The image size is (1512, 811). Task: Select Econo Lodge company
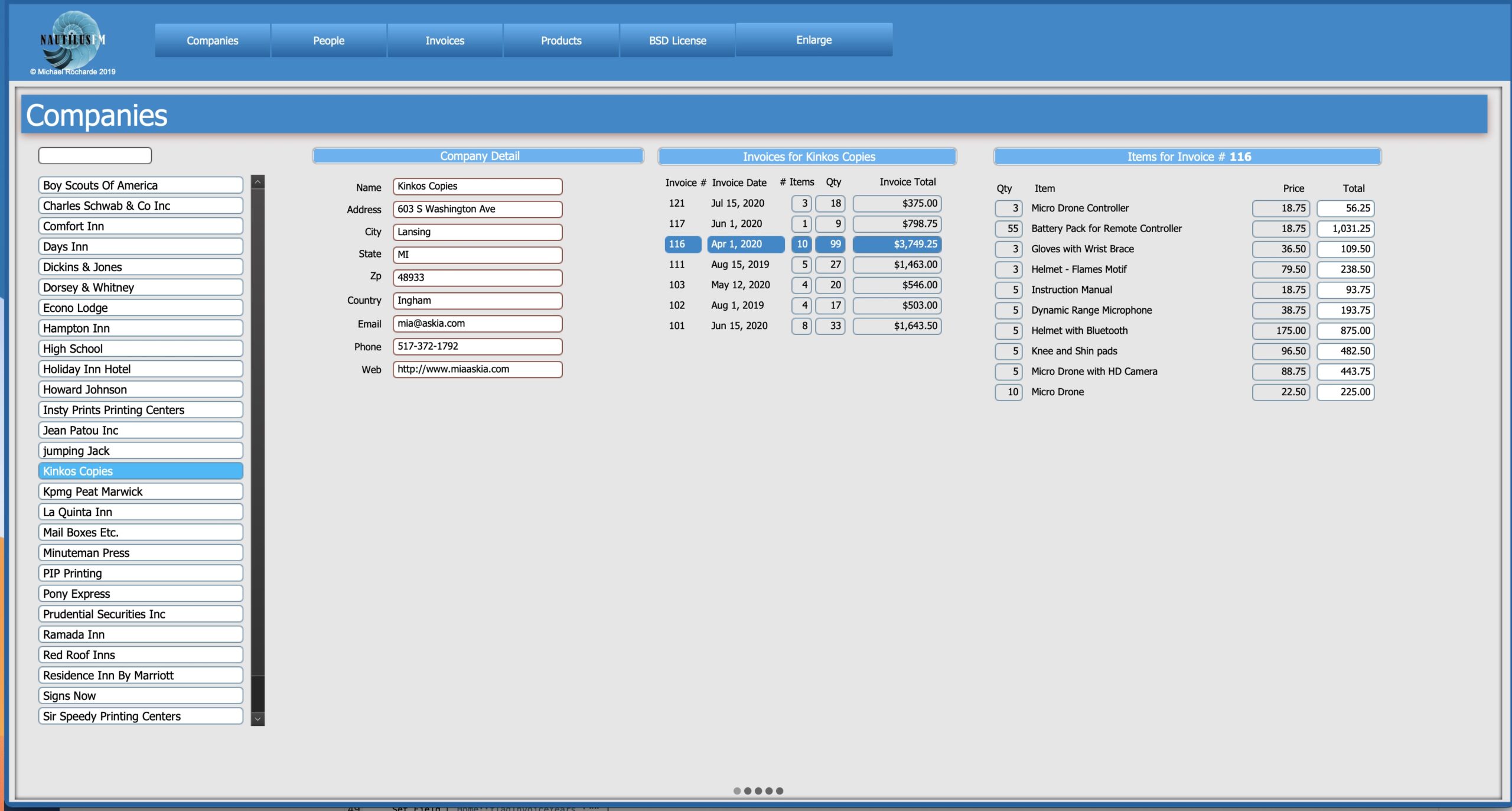pyautogui.click(x=141, y=308)
